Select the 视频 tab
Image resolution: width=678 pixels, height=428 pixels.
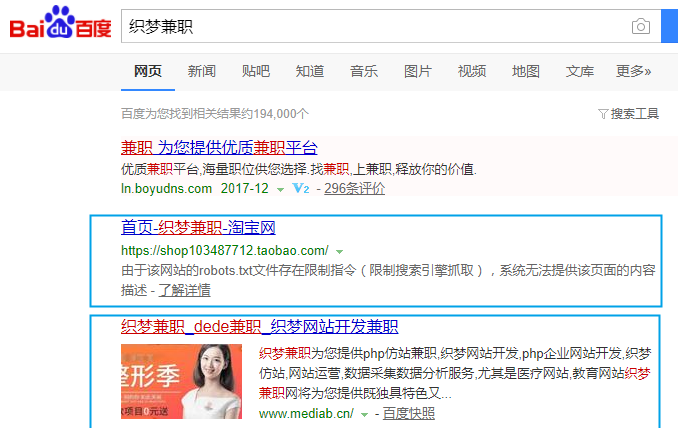pos(472,71)
